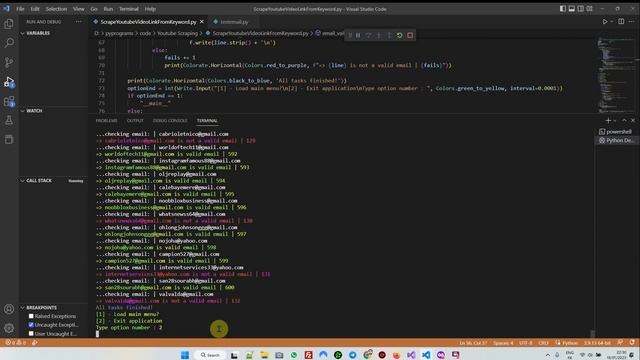Run the Python file with play button
The image size is (640, 360).
605,22
